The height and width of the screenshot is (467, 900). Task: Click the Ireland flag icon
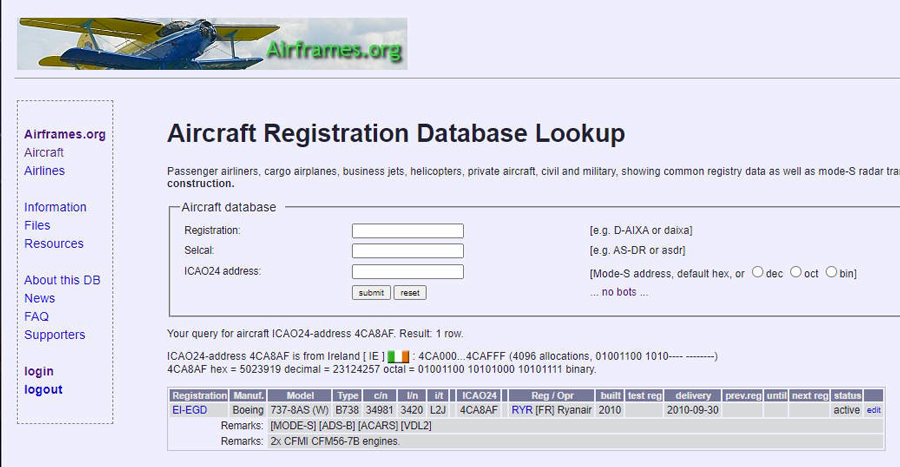(398, 357)
